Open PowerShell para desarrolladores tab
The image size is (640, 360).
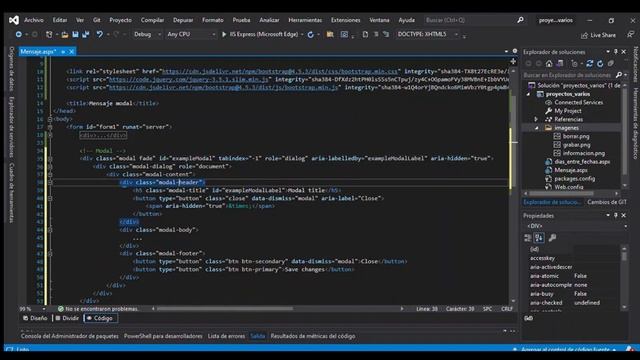[163, 336]
